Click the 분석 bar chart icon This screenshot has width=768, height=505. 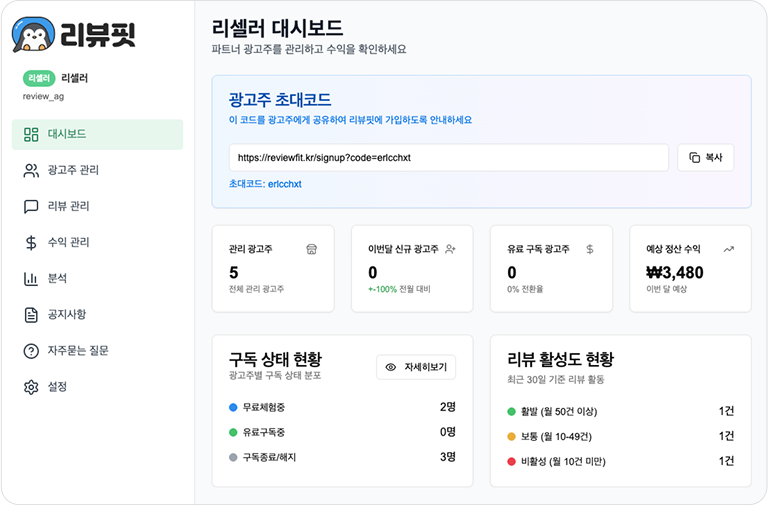click(x=31, y=279)
